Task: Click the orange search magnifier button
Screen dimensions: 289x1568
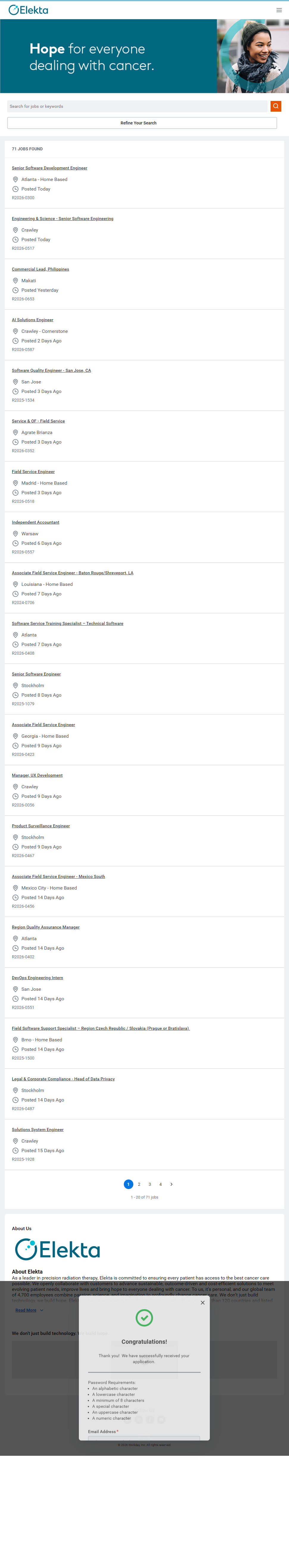Action: pos(276,106)
